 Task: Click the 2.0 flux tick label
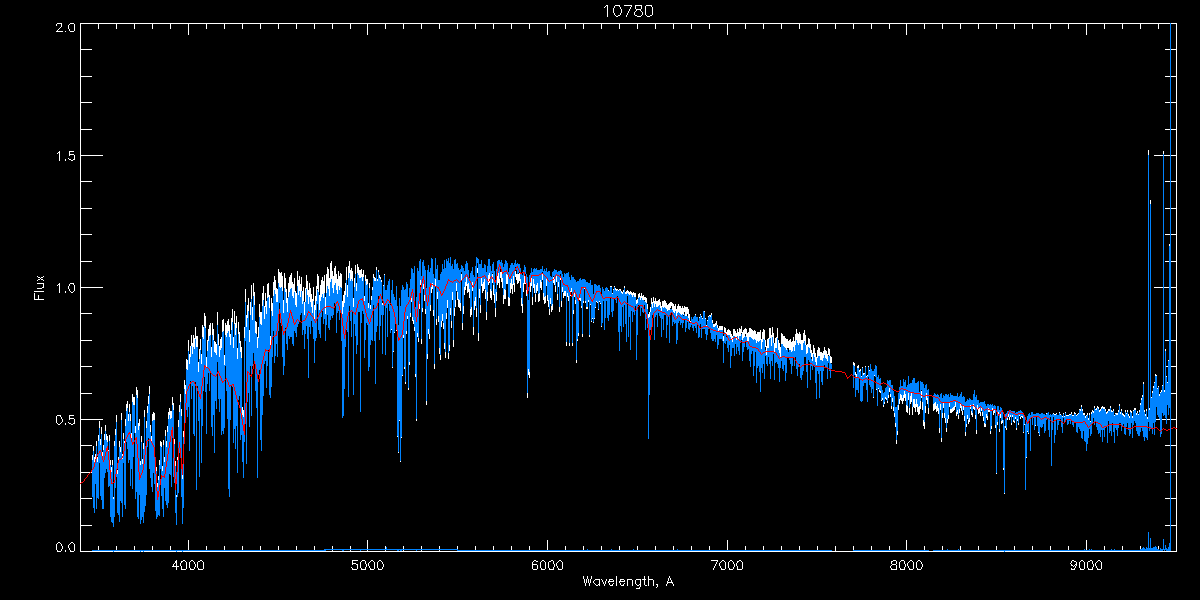point(64,27)
